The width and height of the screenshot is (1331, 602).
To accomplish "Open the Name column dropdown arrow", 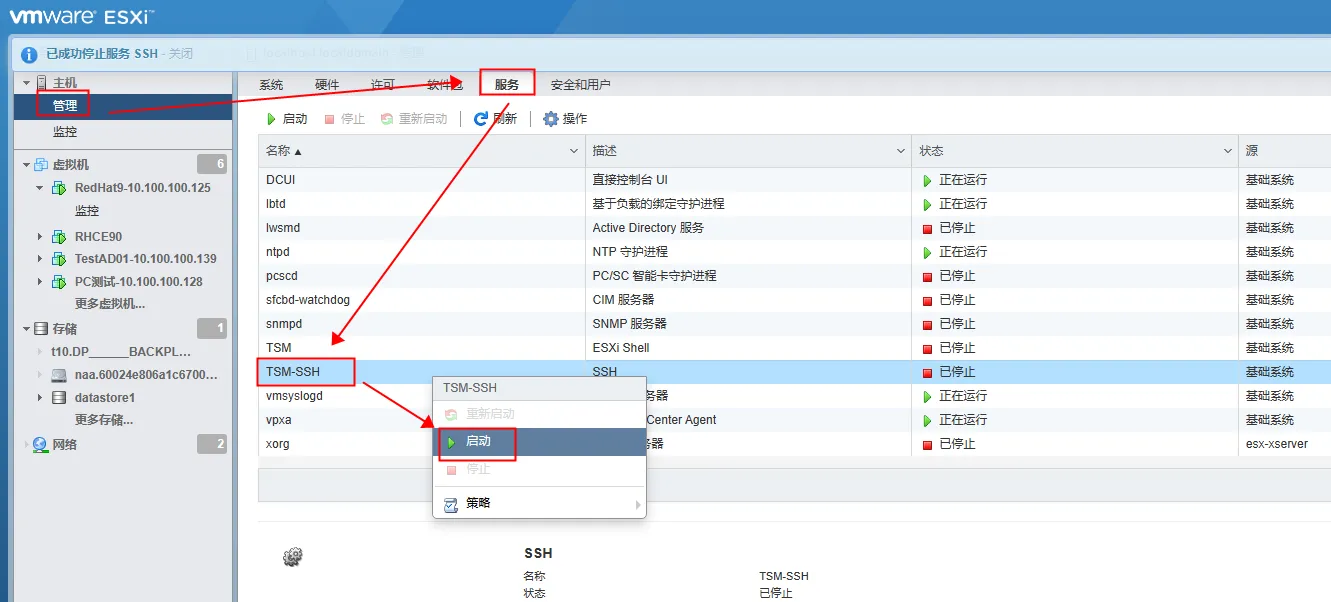I will tap(574, 151).
